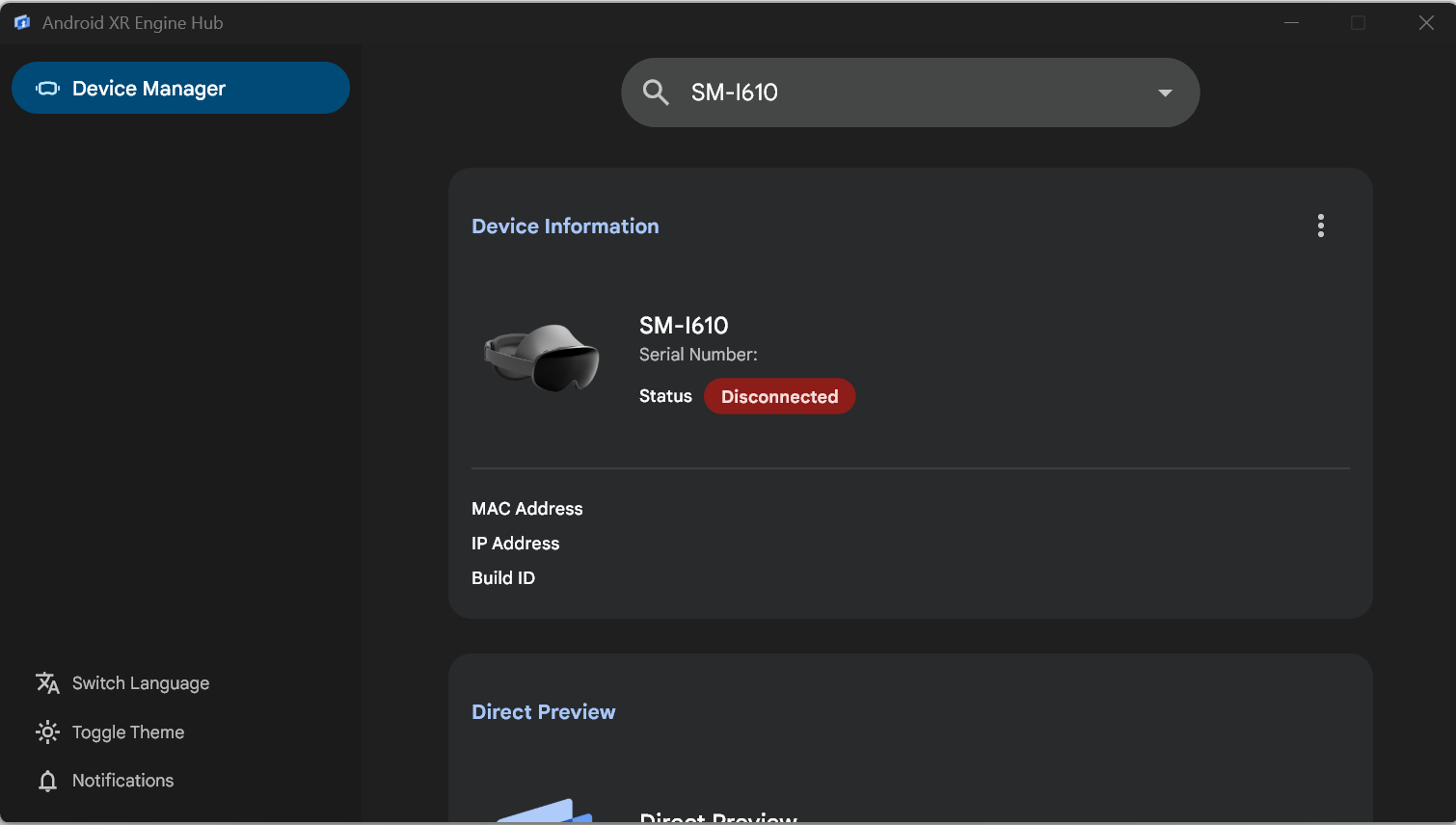Click the Disconnected status badge
This screenshot has height=825, width=1456.
(x=779, y=396)
